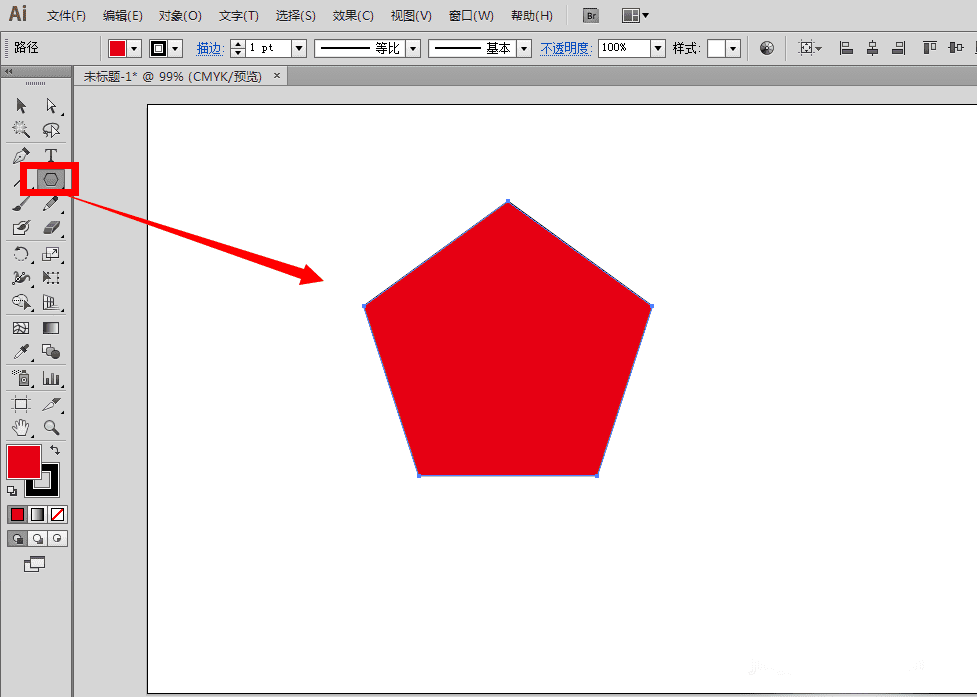
Task: Open the 视图(V) menu
Action: [411, 16]
